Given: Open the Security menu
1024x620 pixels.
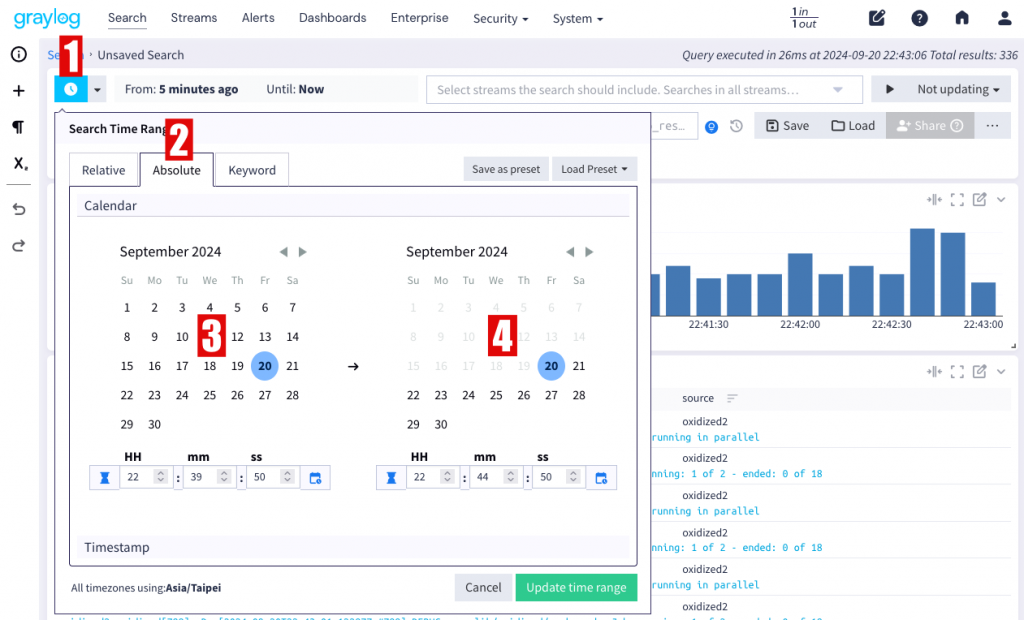Looking at the screenshot, I should point(500,18).
